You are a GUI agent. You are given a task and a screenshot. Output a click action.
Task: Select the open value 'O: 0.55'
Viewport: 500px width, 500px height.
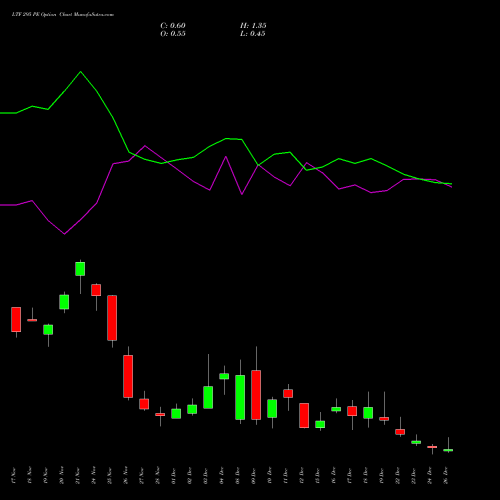173,34
